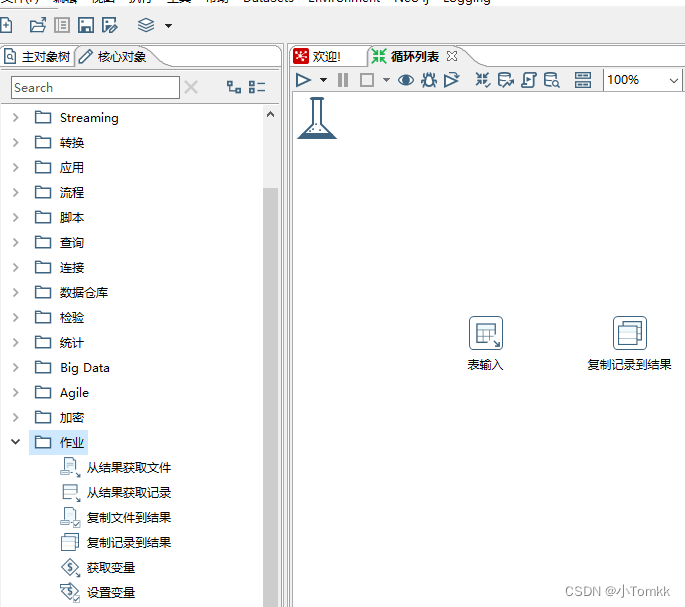The width and height of the screenshot is (685, 607).
Task: Click the new file icon
Action: coord(6,25)
